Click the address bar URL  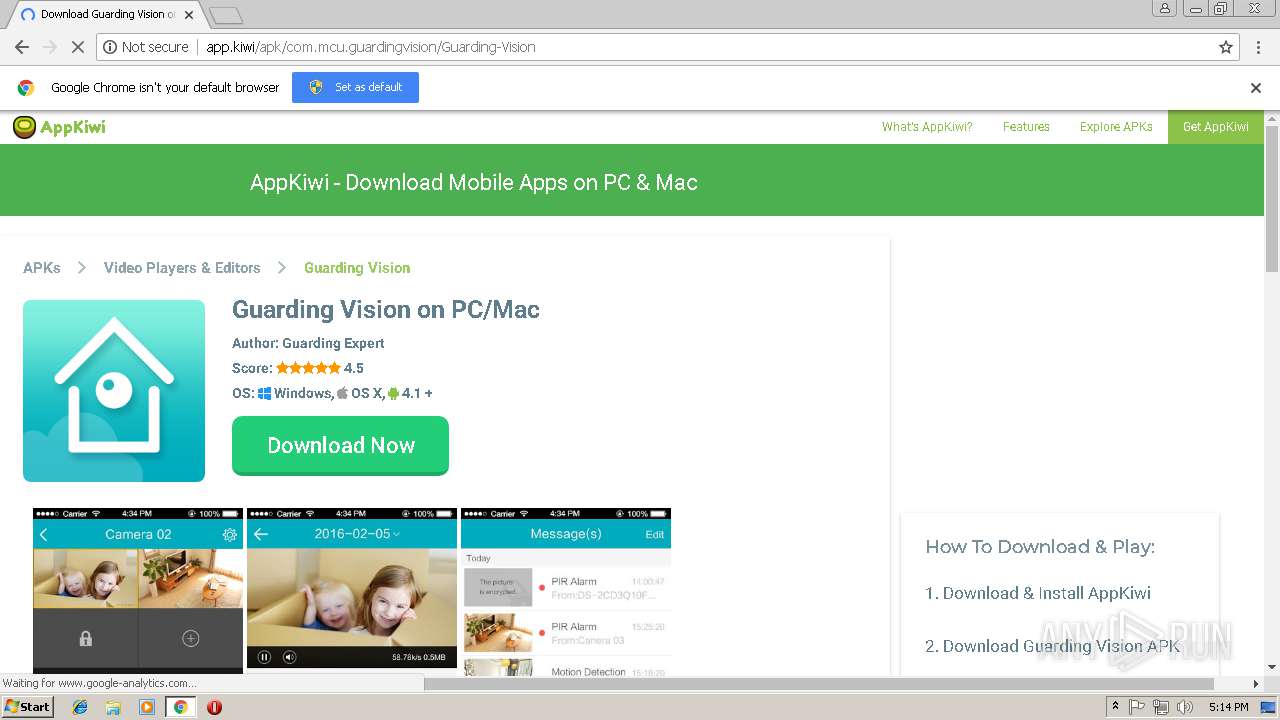pos(371,47)
